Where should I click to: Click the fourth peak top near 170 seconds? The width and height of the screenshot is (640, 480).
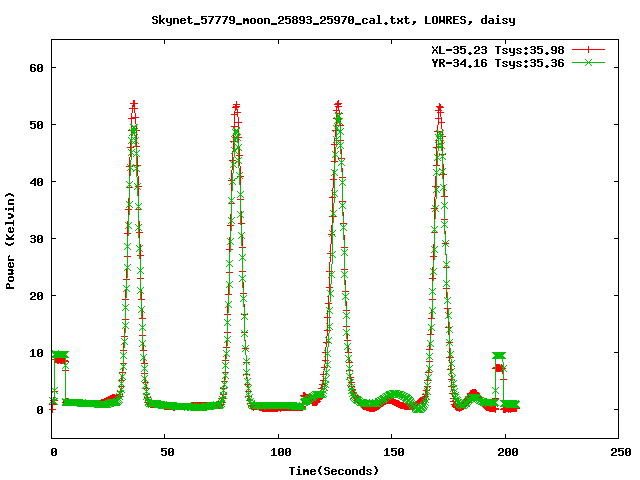[439, 108]
